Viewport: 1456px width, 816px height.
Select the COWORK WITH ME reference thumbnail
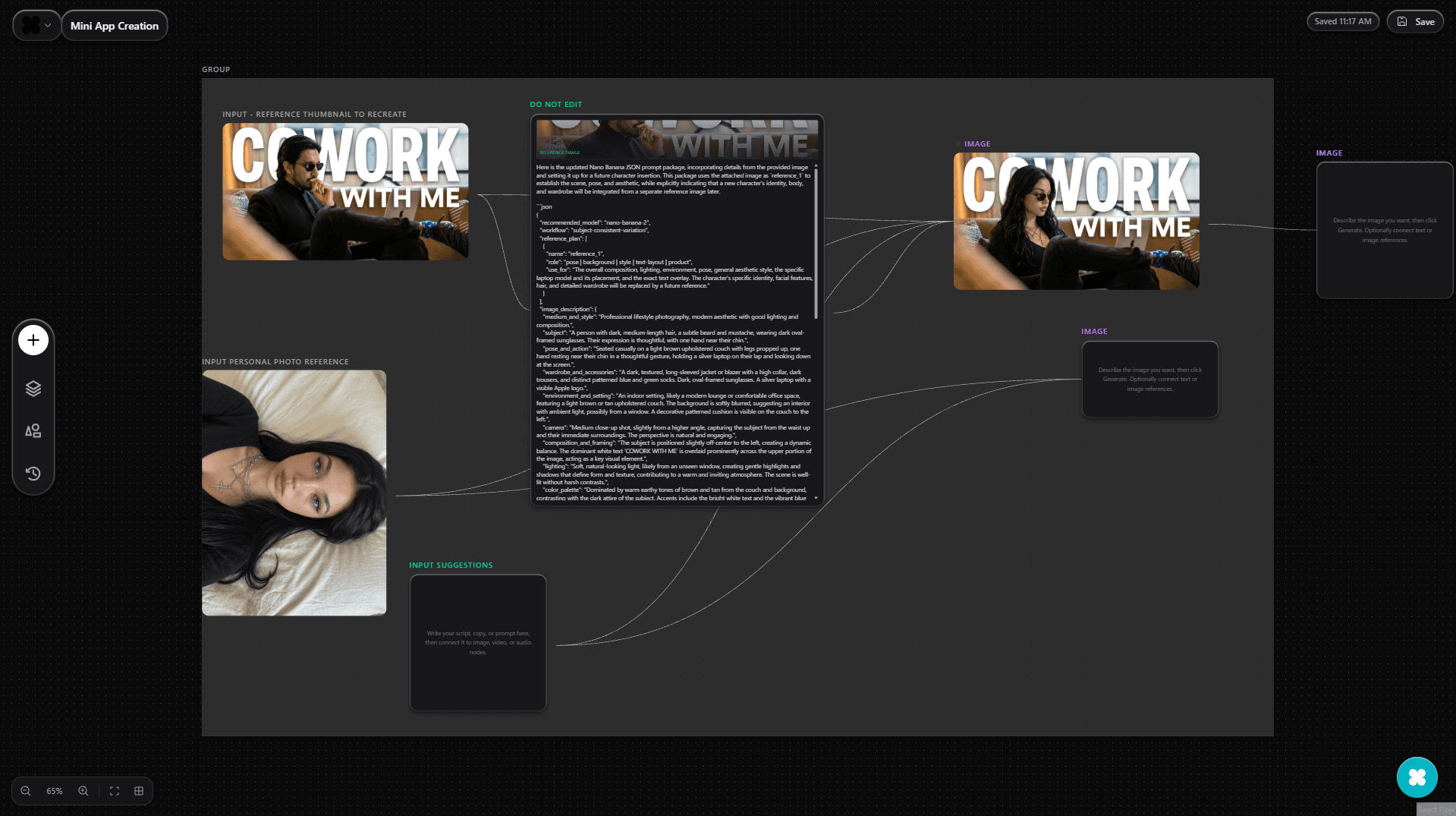345,191
